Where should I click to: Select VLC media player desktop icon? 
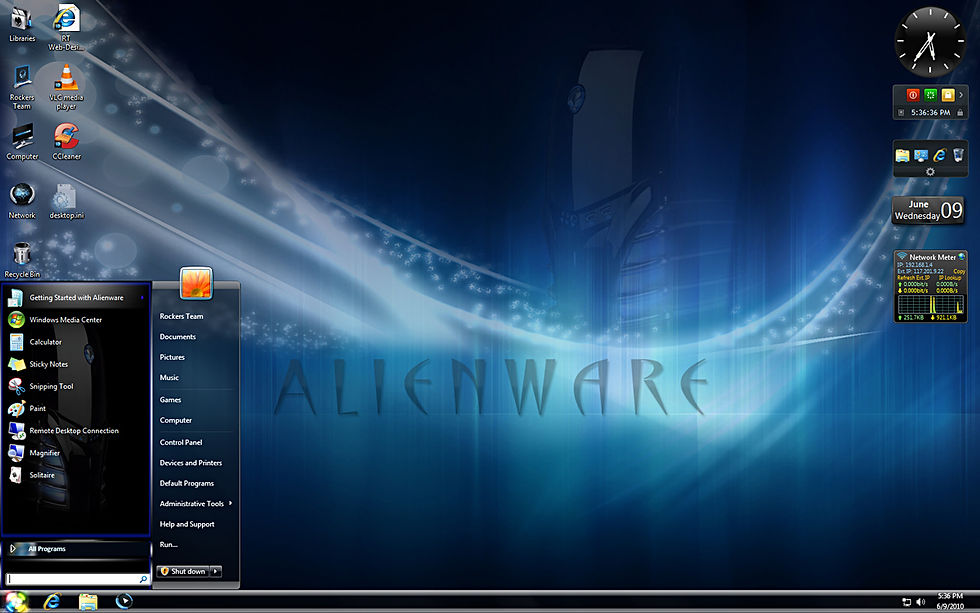[x=66, y=87]
